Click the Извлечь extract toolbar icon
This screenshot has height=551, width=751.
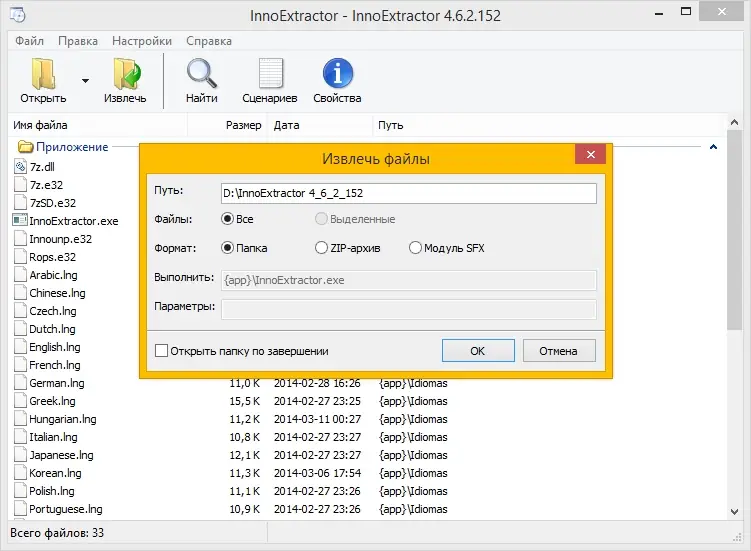(x=127, y=73)
